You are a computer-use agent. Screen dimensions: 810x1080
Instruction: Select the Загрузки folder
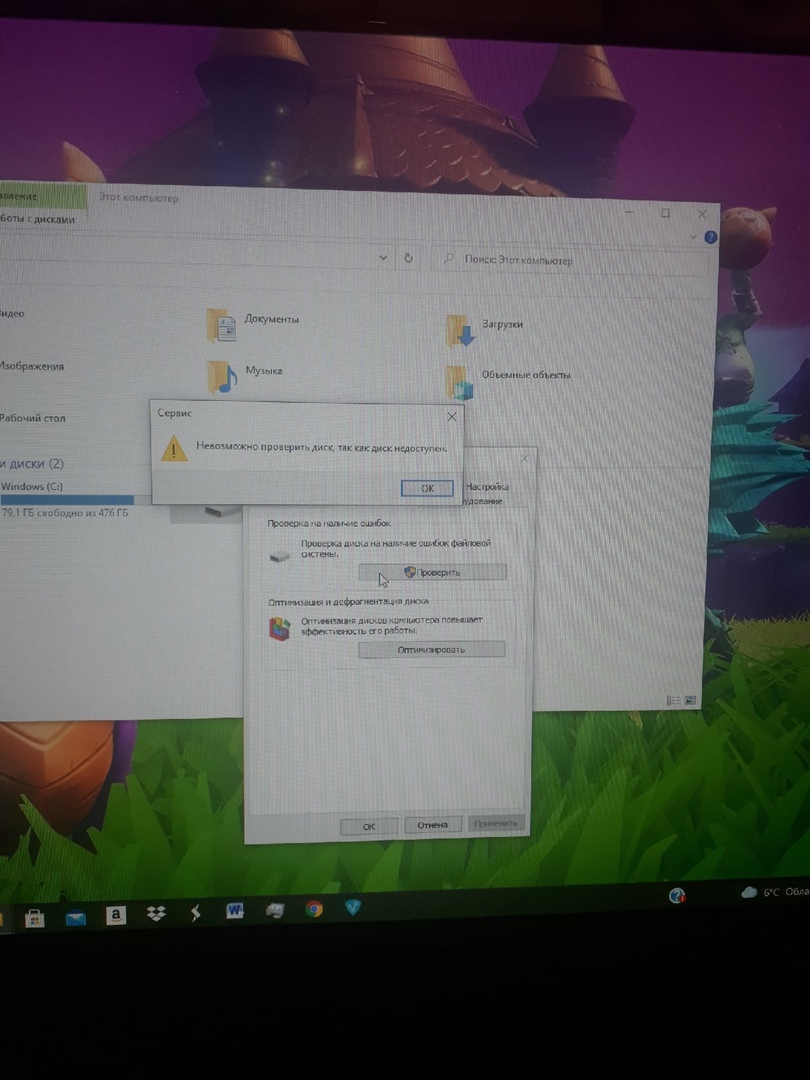click(485, 329)
